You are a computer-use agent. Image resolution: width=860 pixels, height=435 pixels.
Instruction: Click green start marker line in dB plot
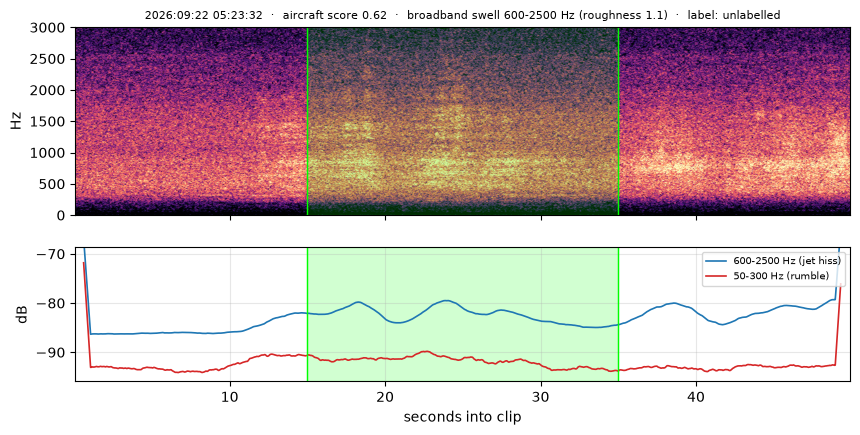tap(308, 314)
